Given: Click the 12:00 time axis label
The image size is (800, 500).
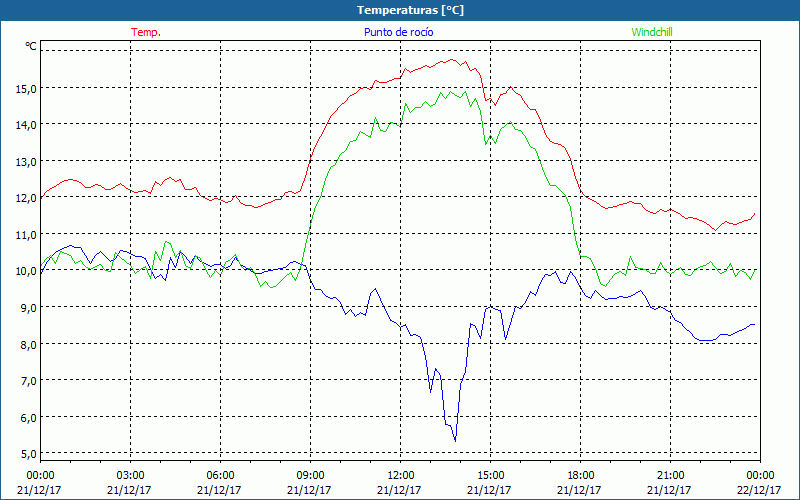Looking at the screenshot, I should [401, 476].
